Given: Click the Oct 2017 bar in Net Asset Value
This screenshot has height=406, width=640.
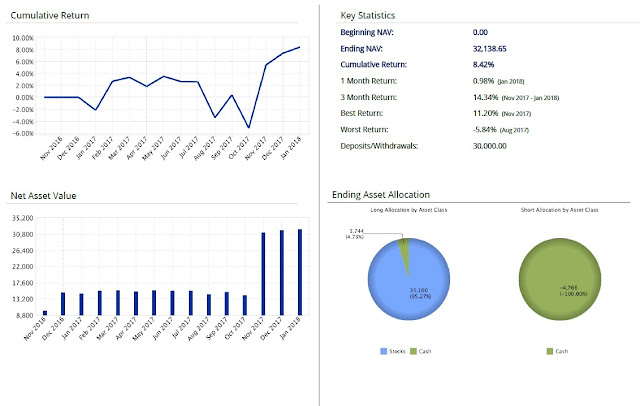Looking at the screenshot, I should (x=245, y=305).
